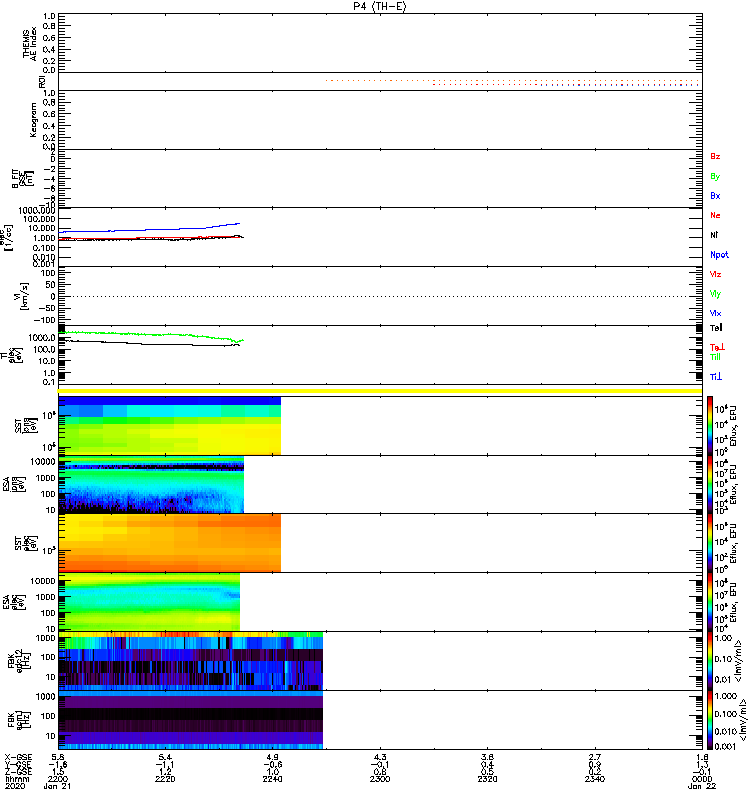The image size is (750, 800).
Task: Select the red Bz legend label
Action: tap(715, 157)
